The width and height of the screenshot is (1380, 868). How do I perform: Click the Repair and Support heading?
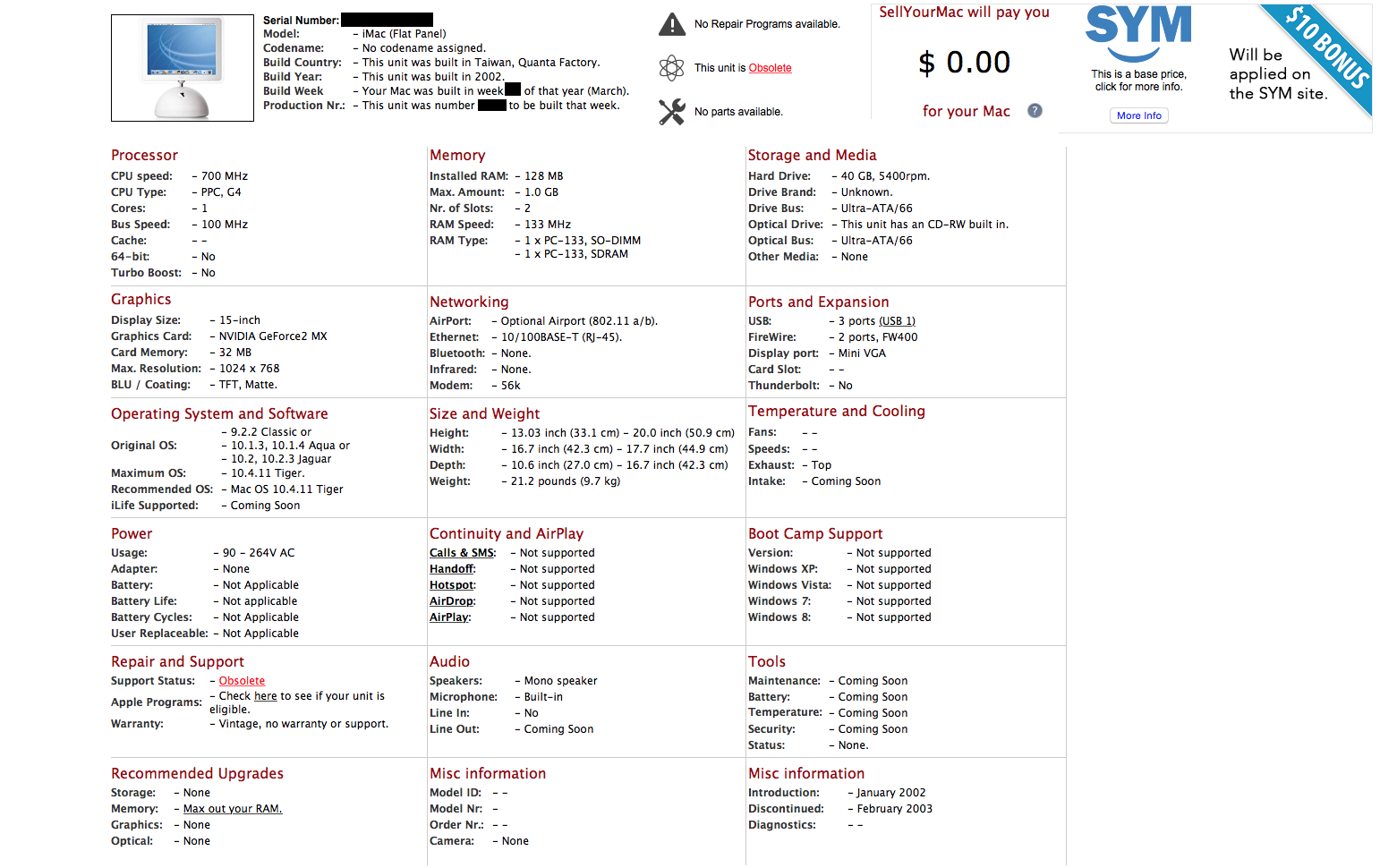(177, 662)
